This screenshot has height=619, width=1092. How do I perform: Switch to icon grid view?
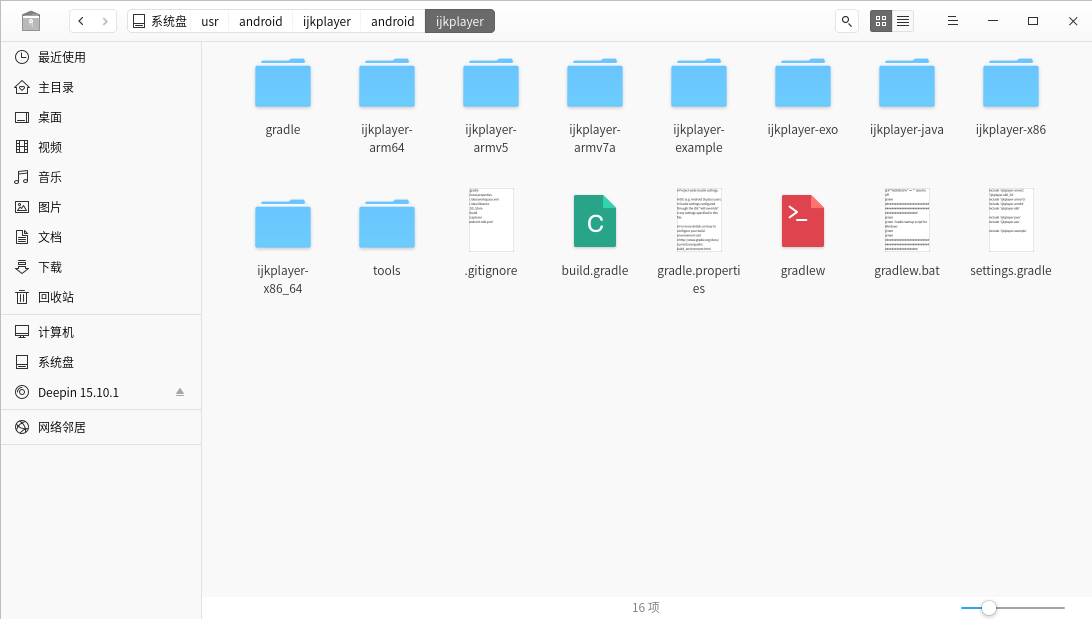click(x=881, y=21)
